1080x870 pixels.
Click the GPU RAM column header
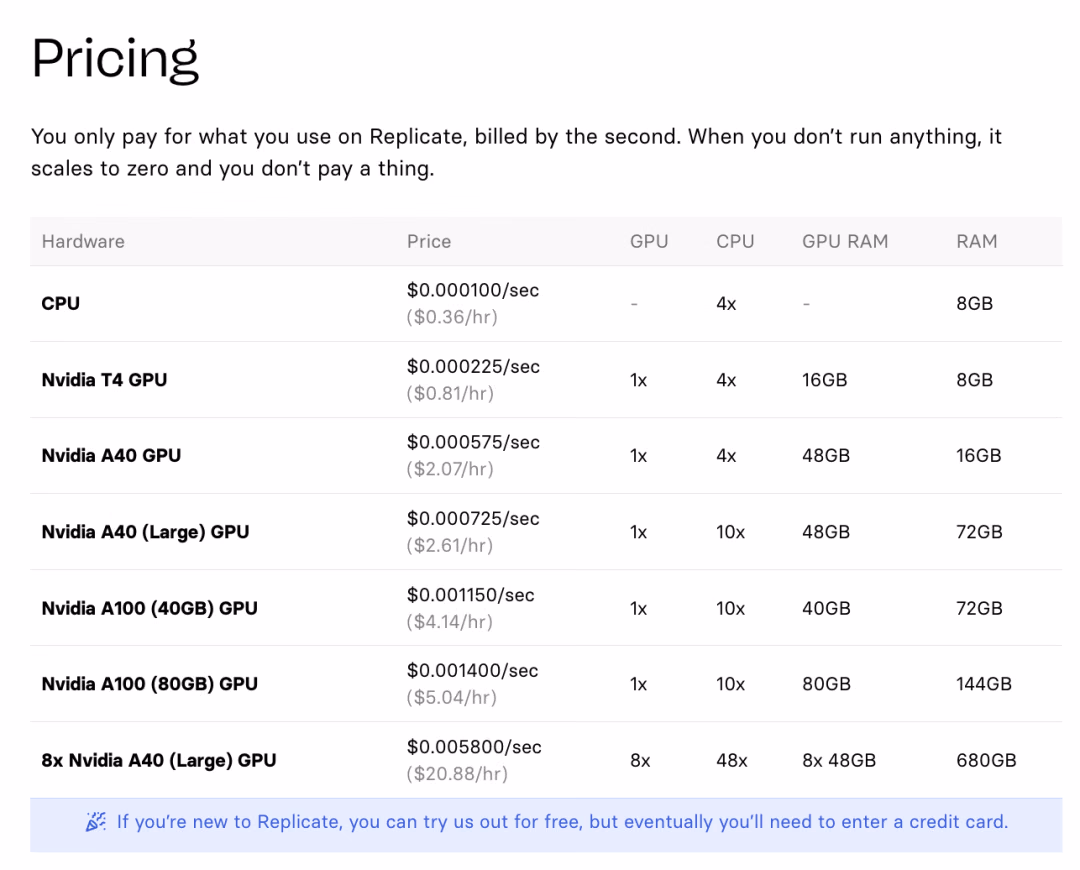[x=845, y=241]
